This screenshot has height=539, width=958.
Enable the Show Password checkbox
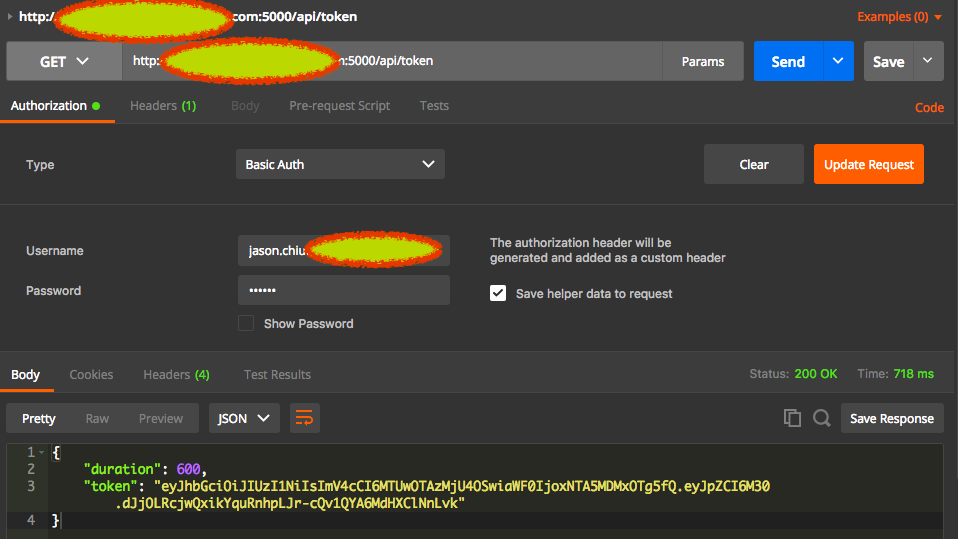click(x=246, y=323)
